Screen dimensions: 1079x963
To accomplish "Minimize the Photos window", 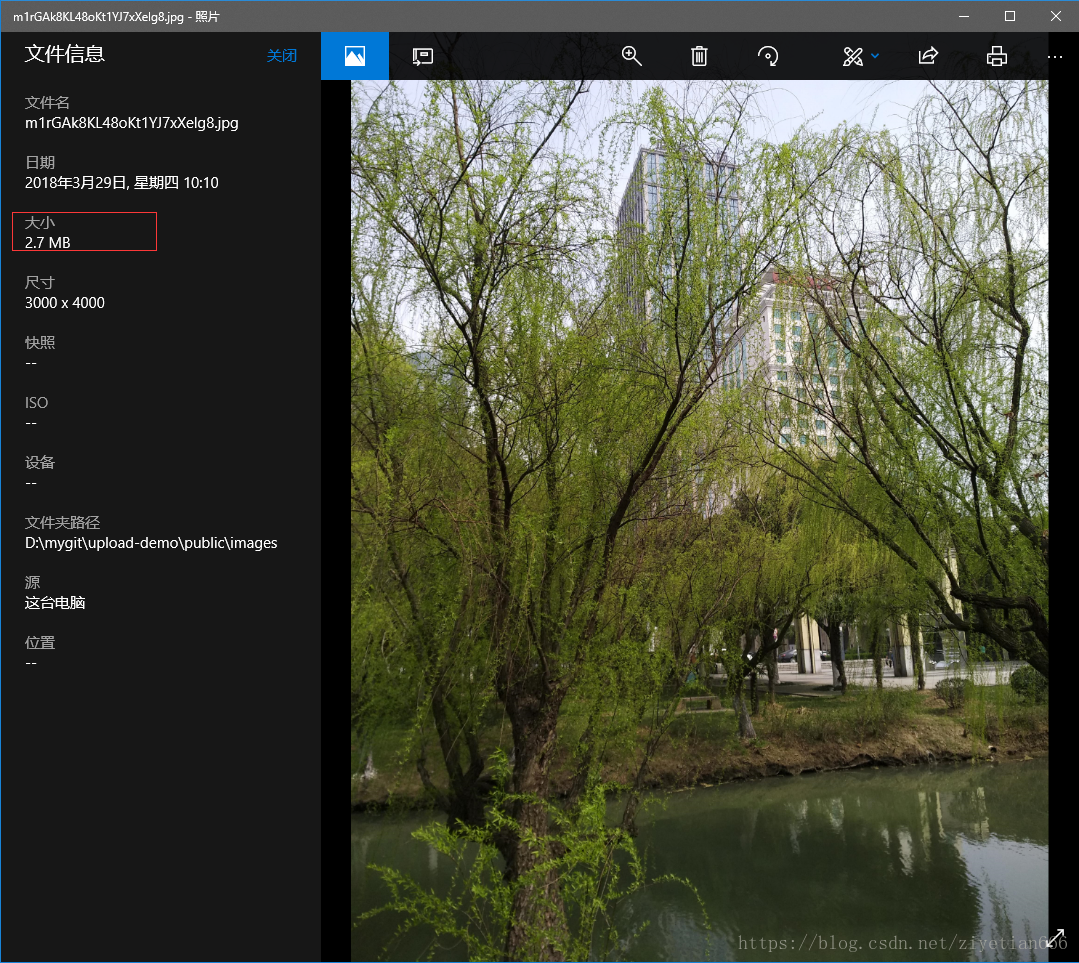I will tap(964, 17).
